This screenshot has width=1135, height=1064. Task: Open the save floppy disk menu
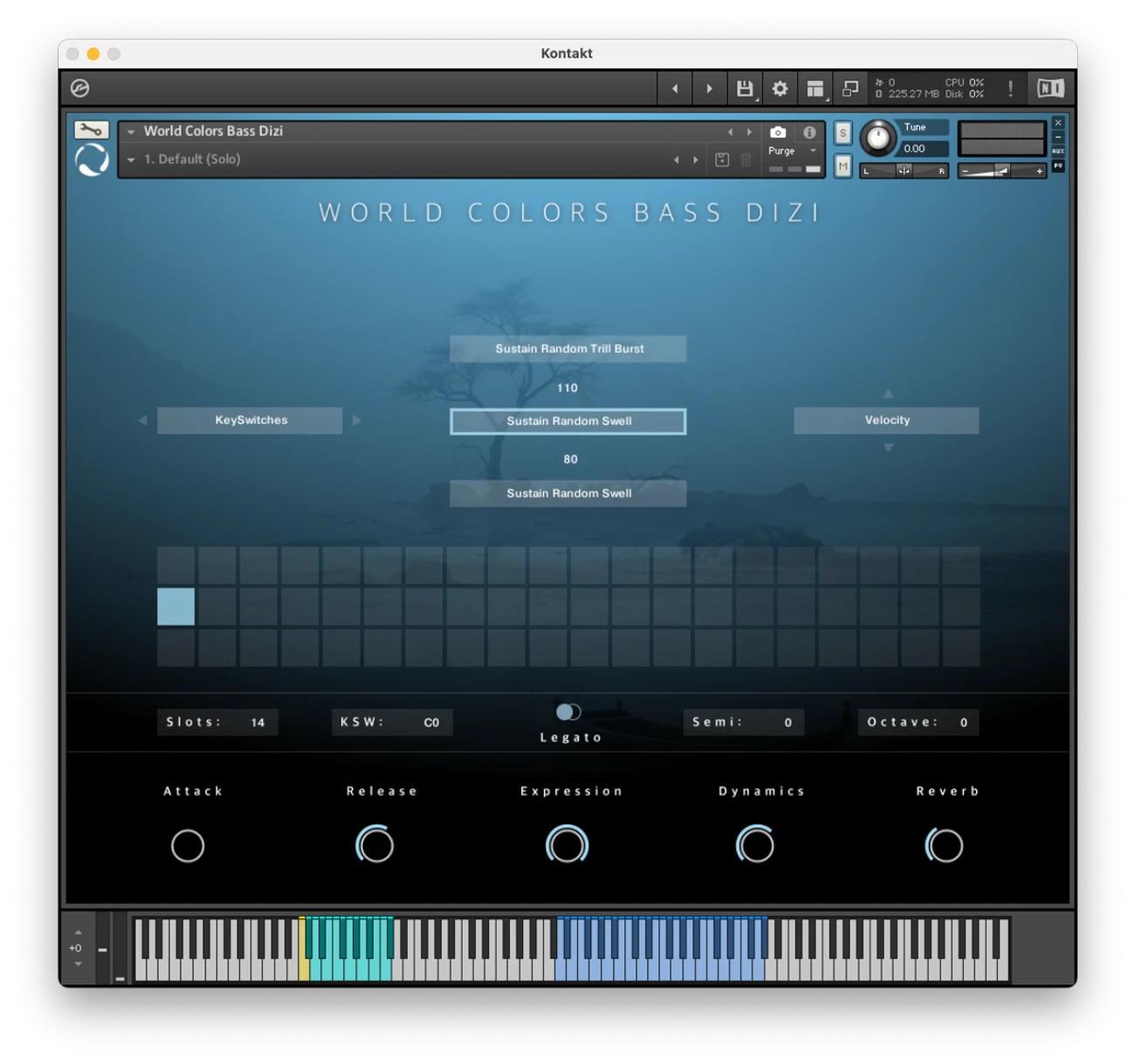point(744,88)
